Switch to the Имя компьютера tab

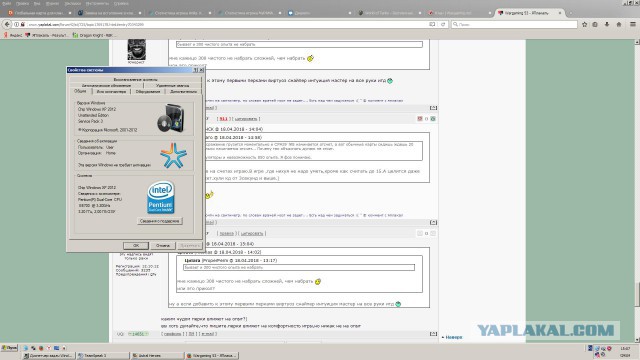point(111,91)
